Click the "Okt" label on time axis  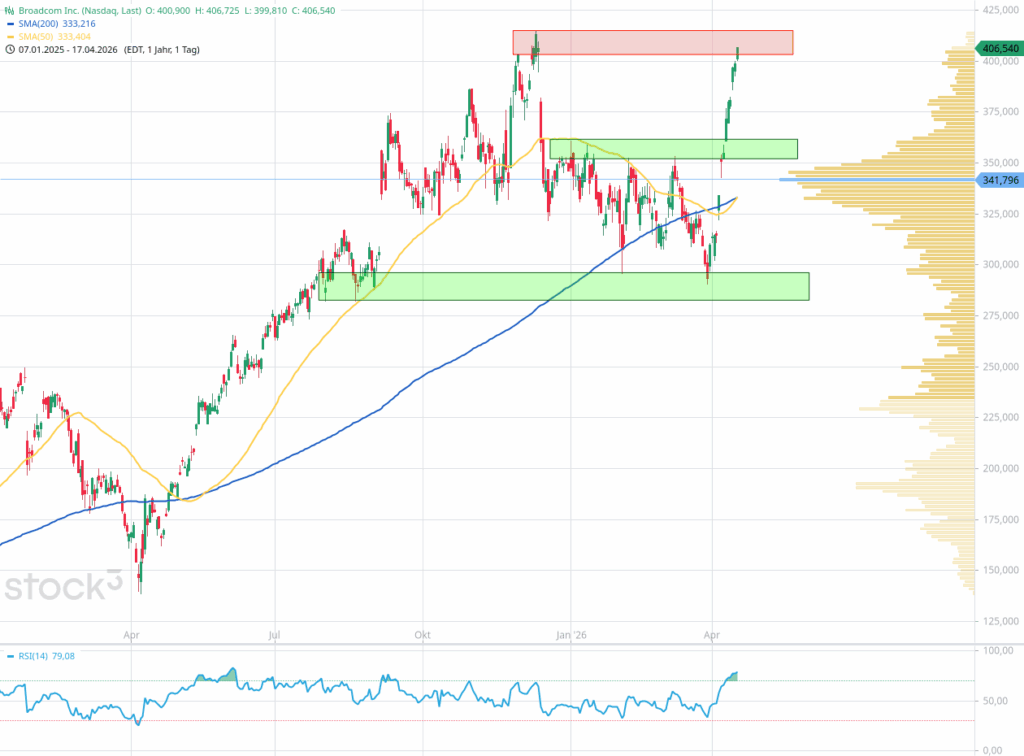point(423,634)
